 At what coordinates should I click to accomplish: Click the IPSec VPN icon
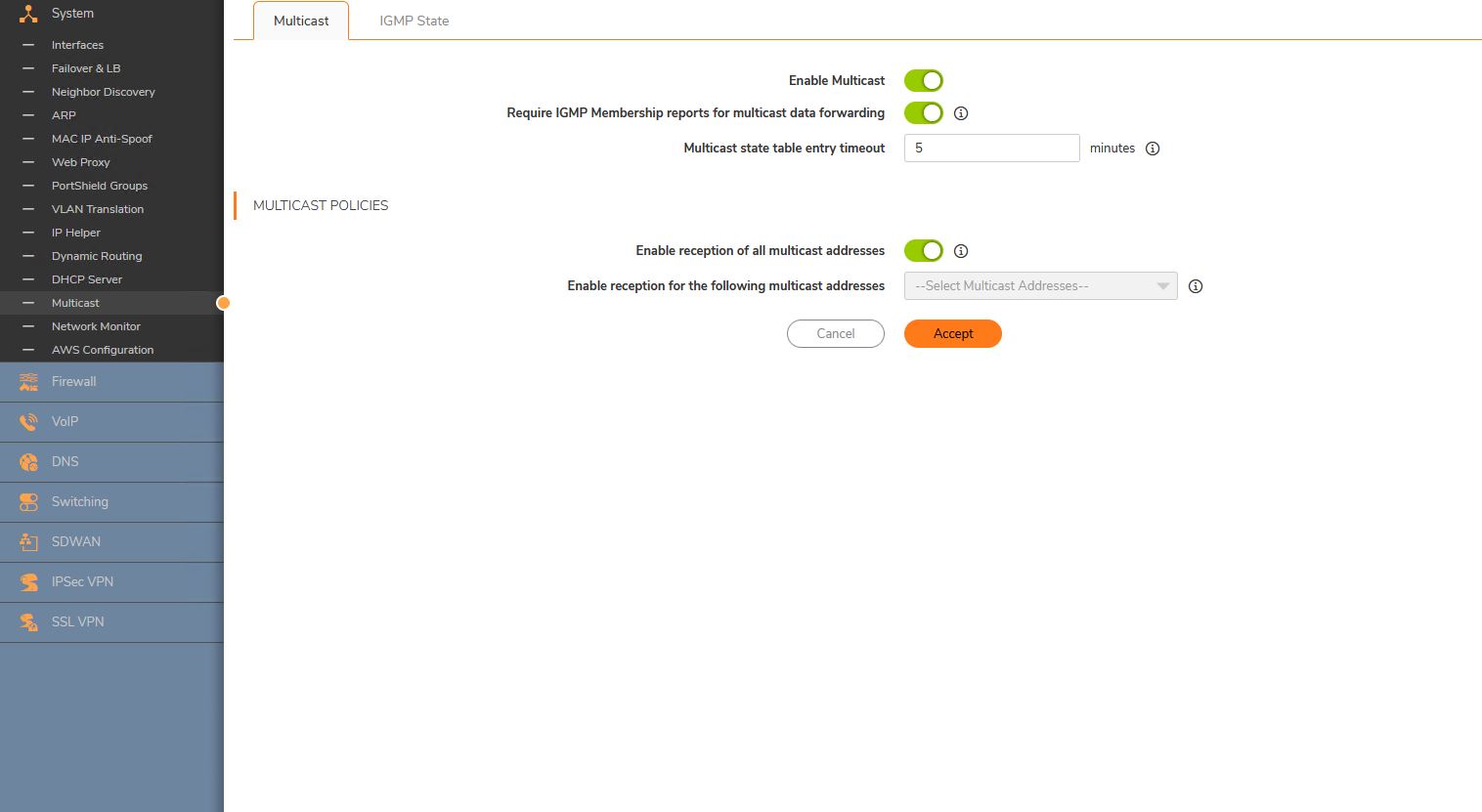pos(28,582)
